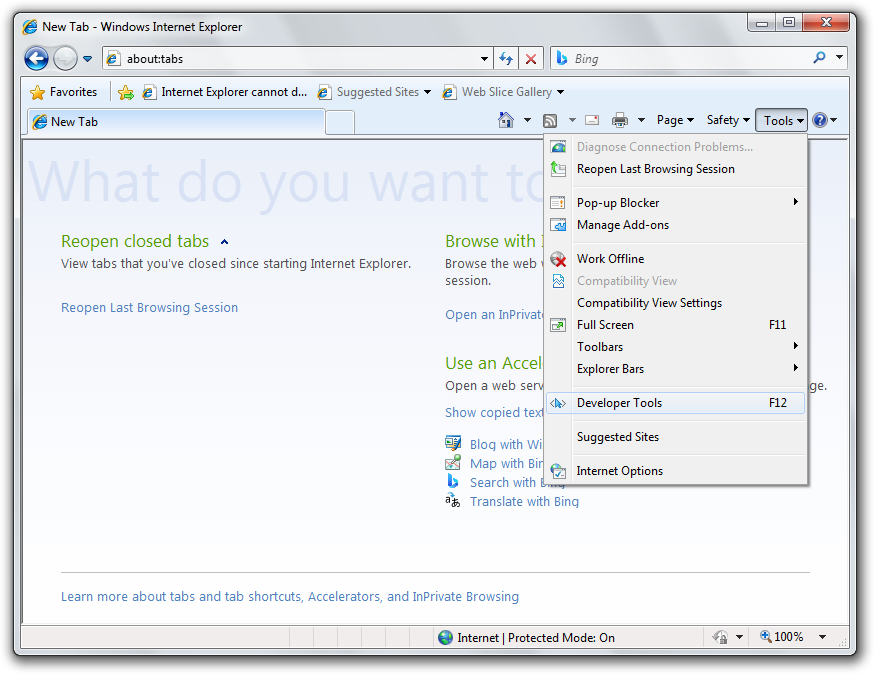Open the 'Internet Explorer cannot d...' favorite

click(x=225, y=92)
